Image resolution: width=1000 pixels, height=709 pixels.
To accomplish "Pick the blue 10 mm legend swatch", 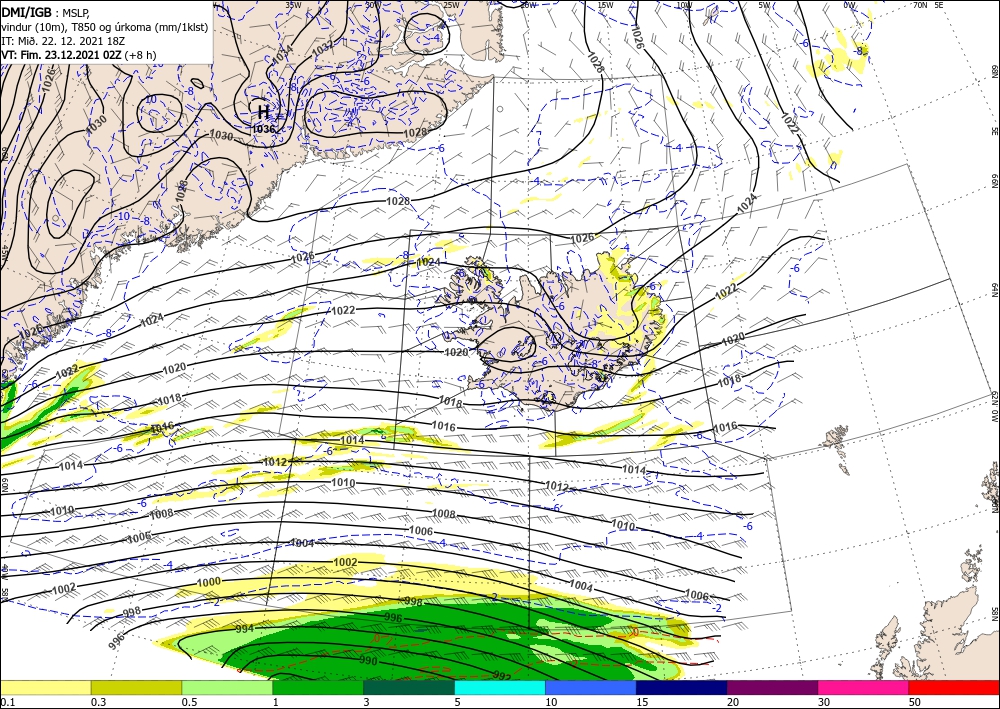I will coord(591,687).
